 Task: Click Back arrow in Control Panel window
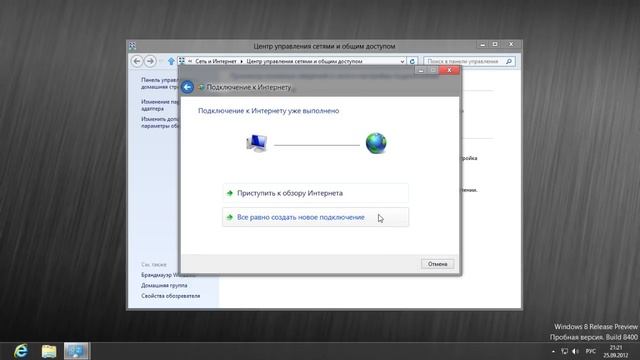137,61
